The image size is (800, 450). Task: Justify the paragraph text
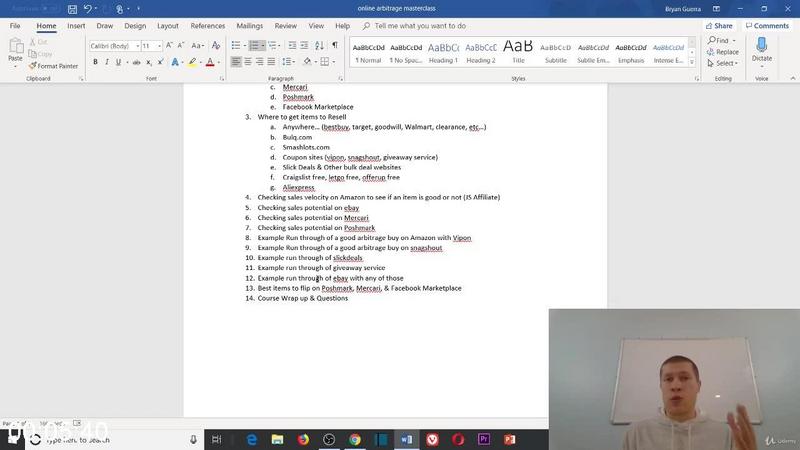point(271,62)
